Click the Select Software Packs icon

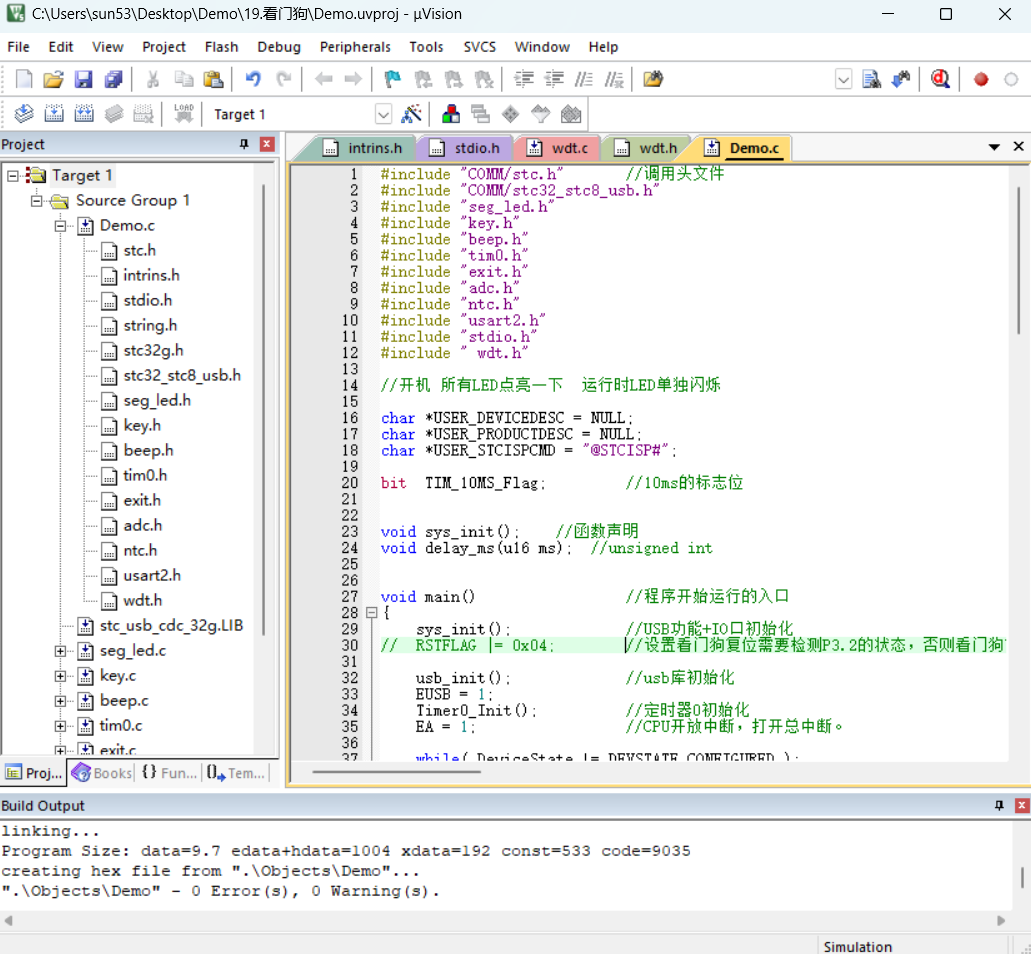click(540, 114)
